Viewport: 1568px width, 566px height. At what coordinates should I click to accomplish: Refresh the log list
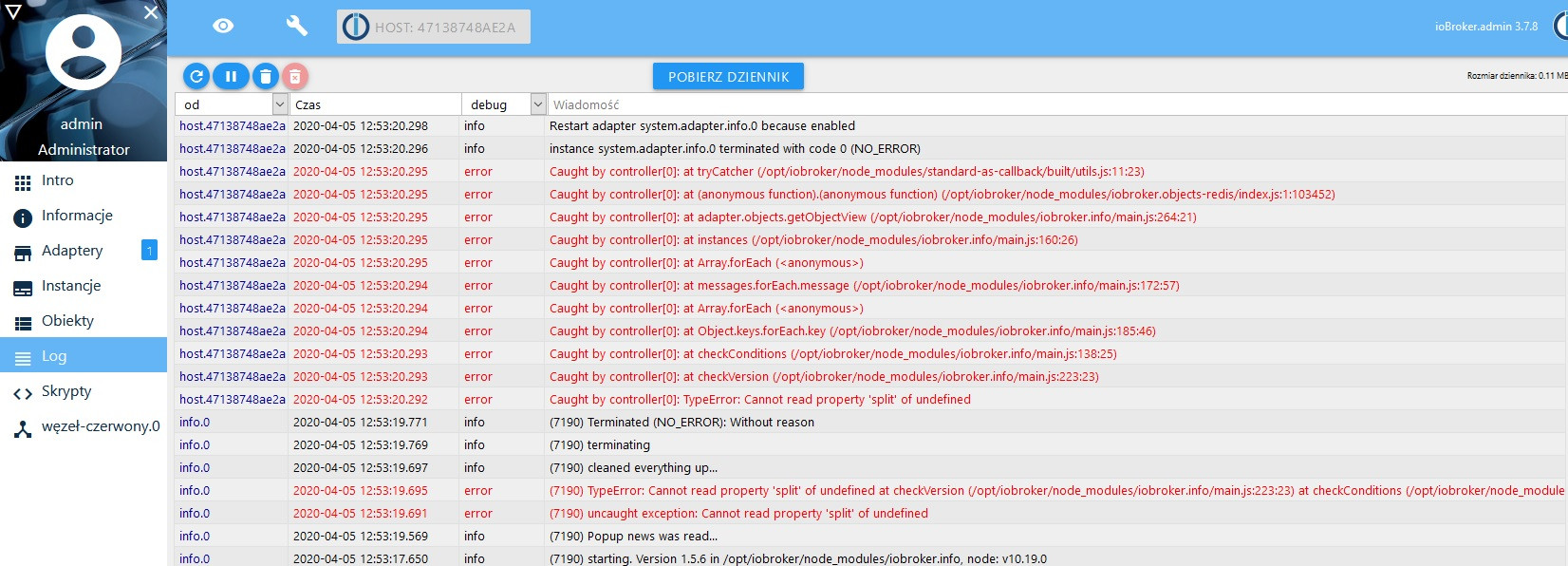pos(196,76)
